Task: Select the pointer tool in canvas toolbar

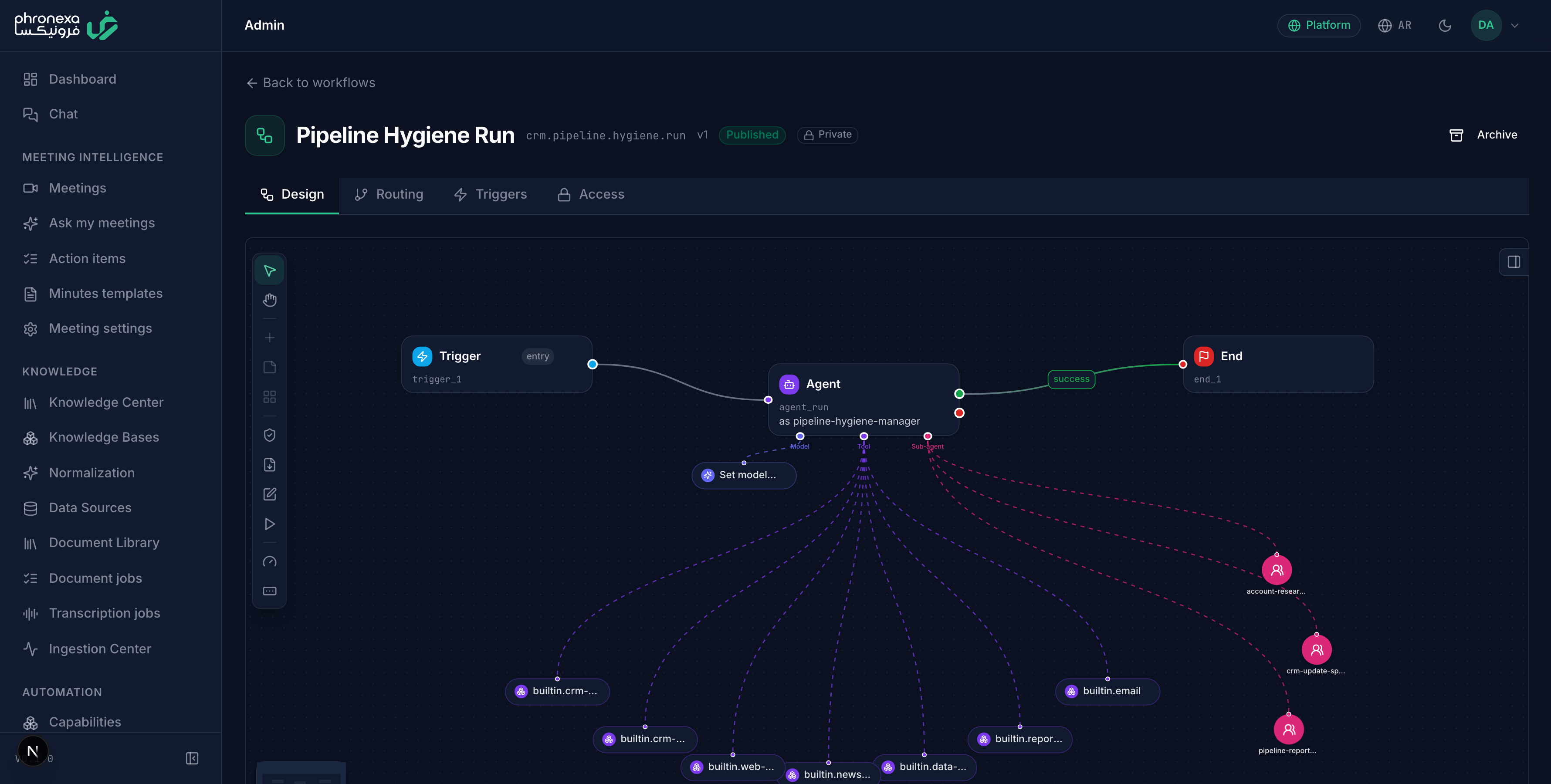Action: click(269, 270)
